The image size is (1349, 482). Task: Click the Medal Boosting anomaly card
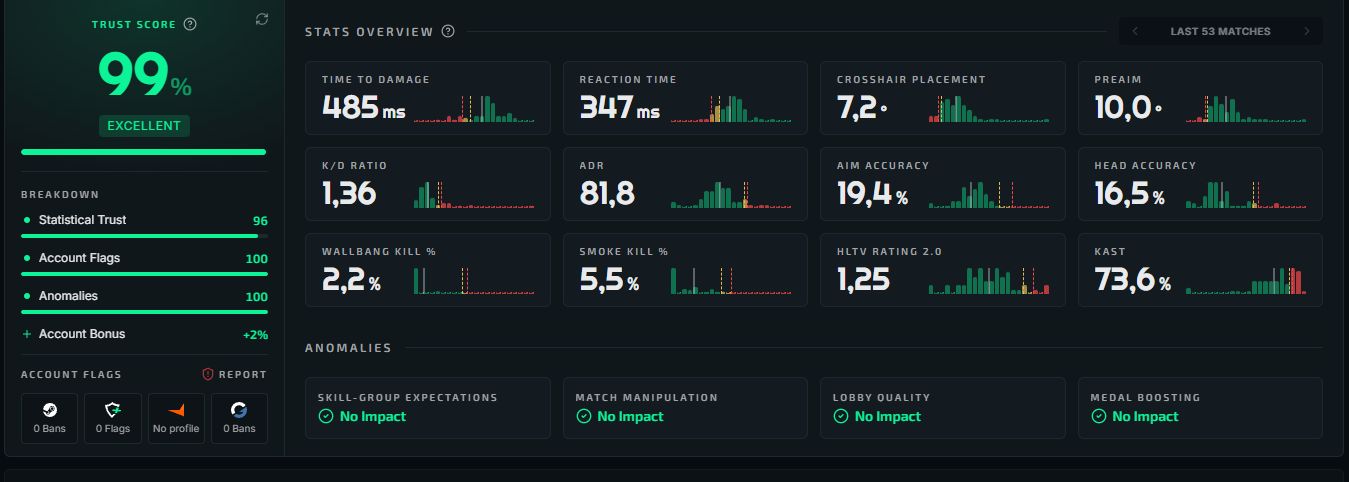click(x=1200, y=408)
